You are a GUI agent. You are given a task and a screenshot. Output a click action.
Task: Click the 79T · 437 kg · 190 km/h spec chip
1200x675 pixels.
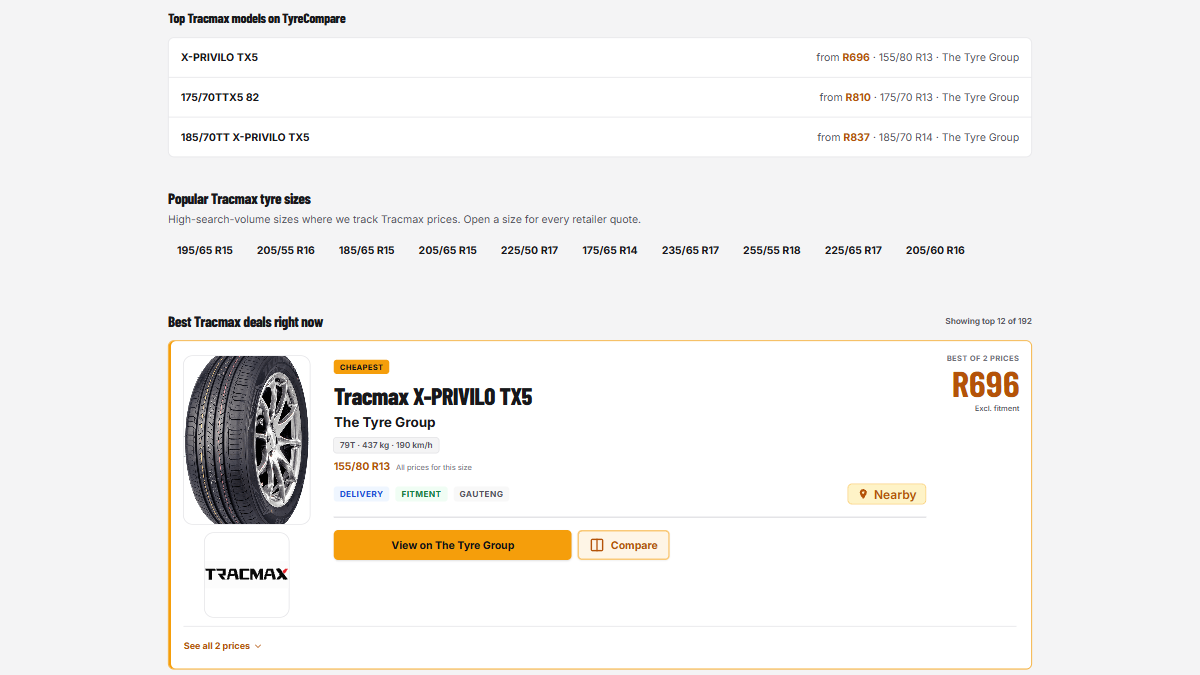click(386, 445)
